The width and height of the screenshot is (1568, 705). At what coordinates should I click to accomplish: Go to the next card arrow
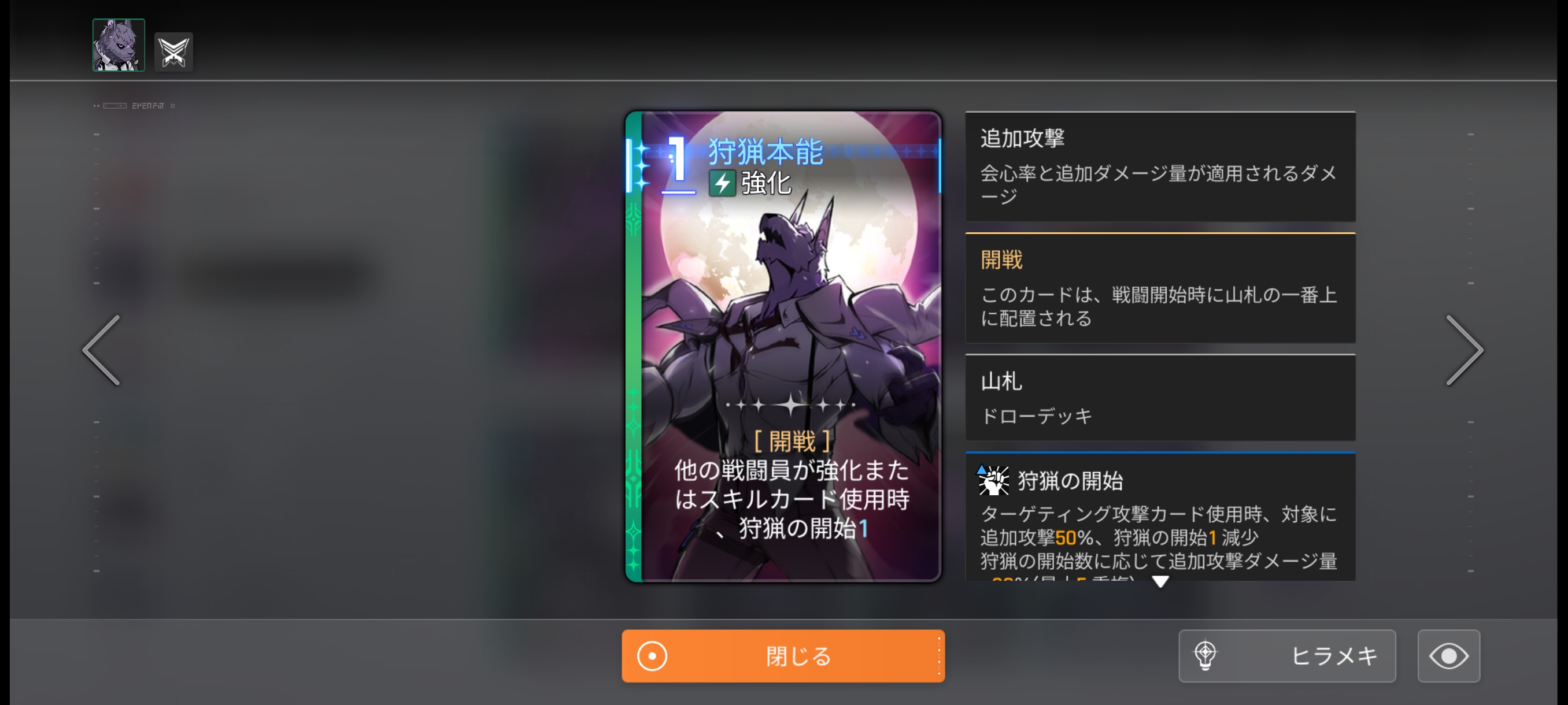(x=1465, y=350)
